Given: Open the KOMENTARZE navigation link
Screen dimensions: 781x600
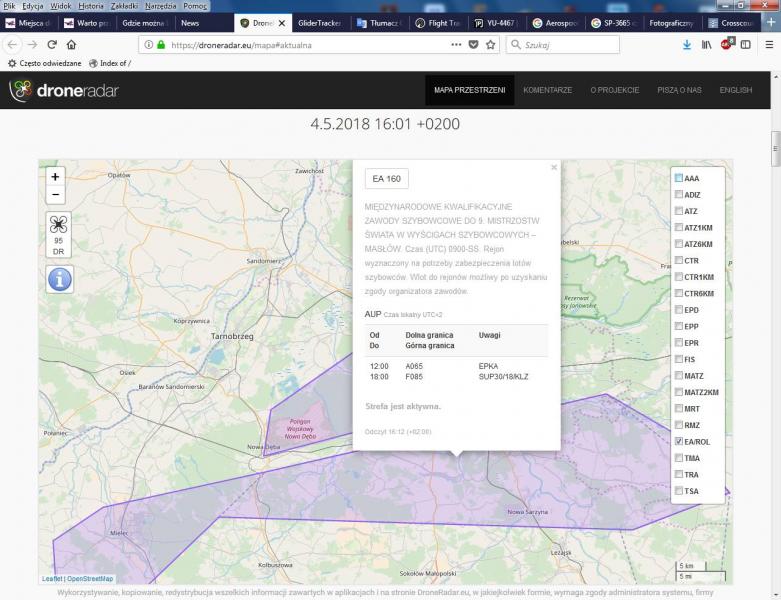Looking at the screenshot, I should tap(547, 90).
